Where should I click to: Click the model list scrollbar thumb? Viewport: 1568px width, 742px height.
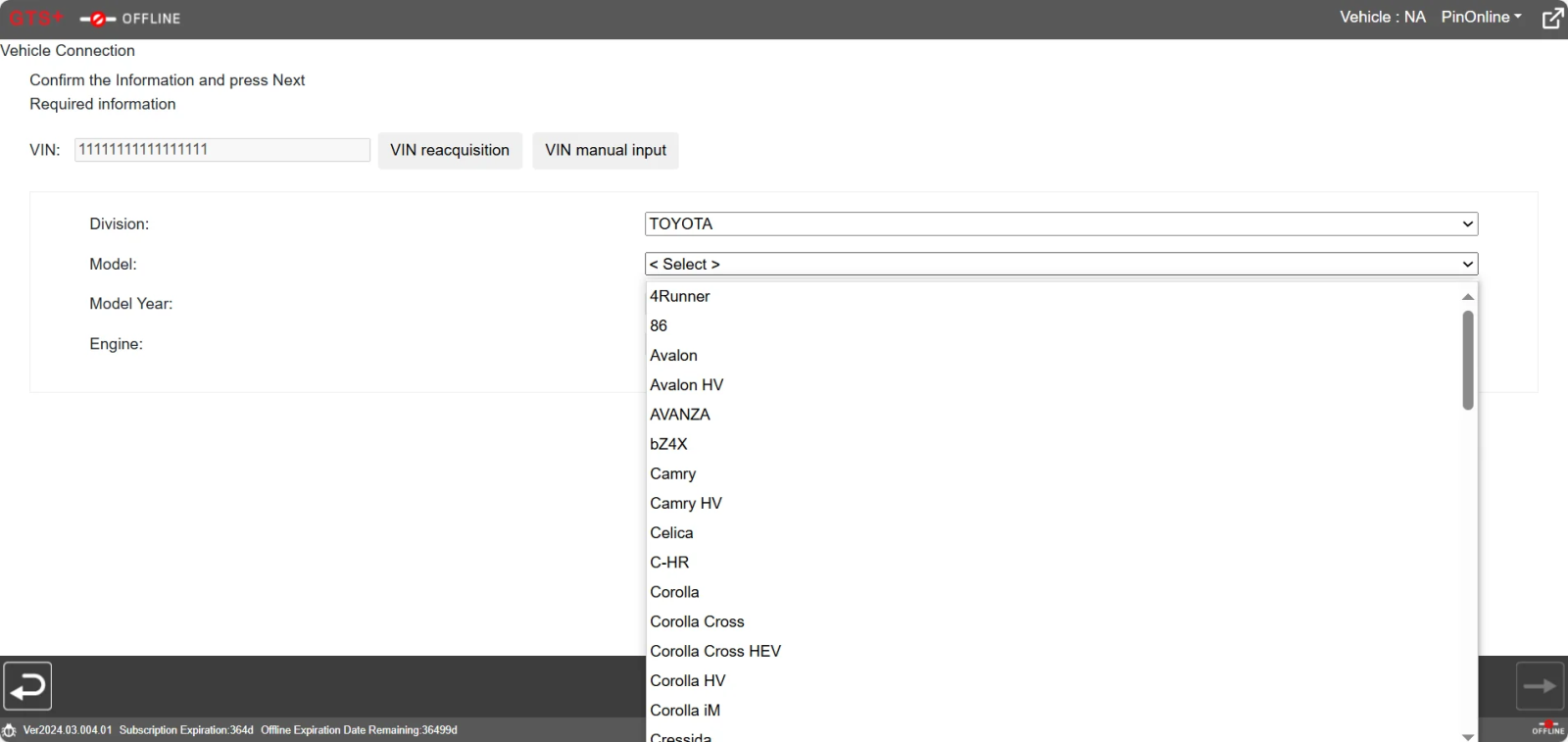pyautogui.click(x=1467, y=360)
